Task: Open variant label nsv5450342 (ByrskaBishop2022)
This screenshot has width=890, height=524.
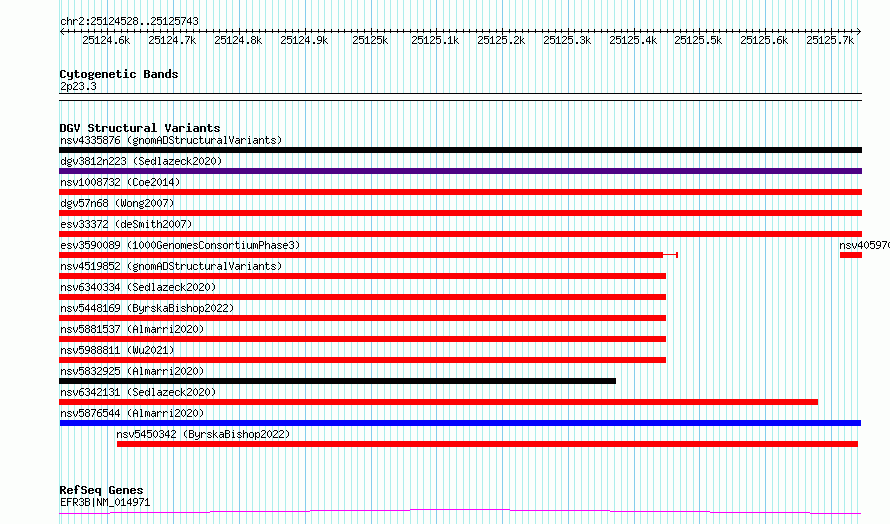Action: click(x=203, y=434)
